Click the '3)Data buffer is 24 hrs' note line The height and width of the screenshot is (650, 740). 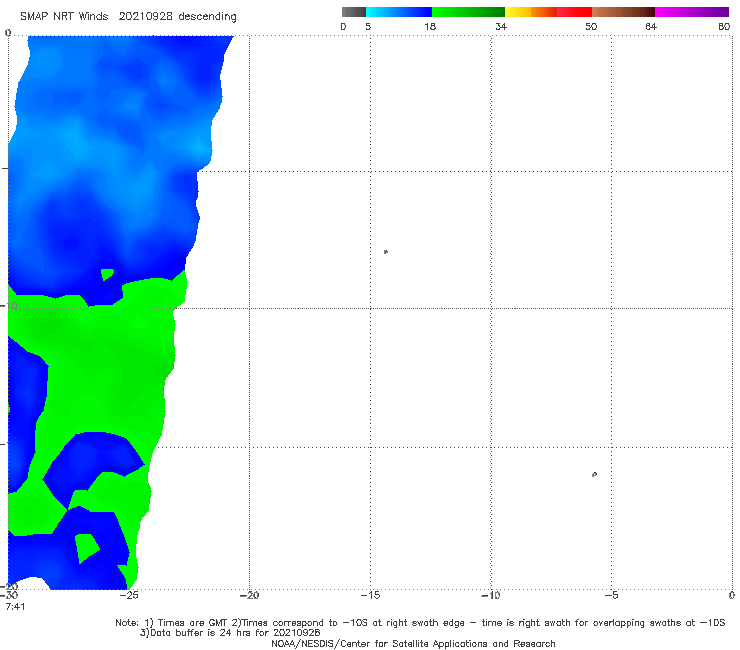pyautogui.click(x=230, y=633)
